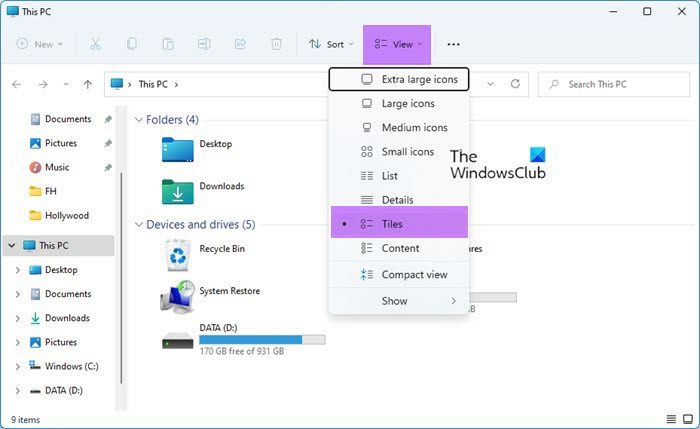700x429 pixels.
Task: Unpin Pictures using its pin icon
Action: (x=108, y=143)
